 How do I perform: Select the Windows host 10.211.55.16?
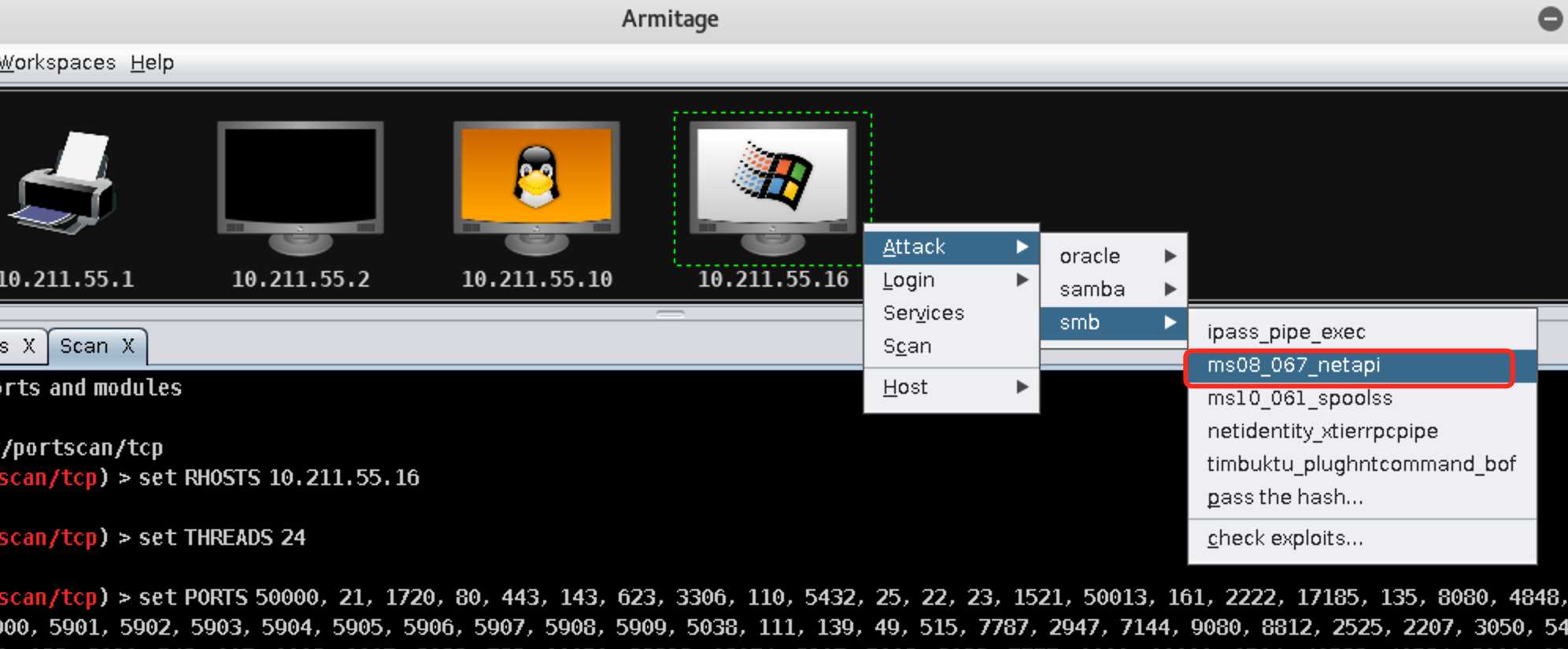tap(773, 187)
